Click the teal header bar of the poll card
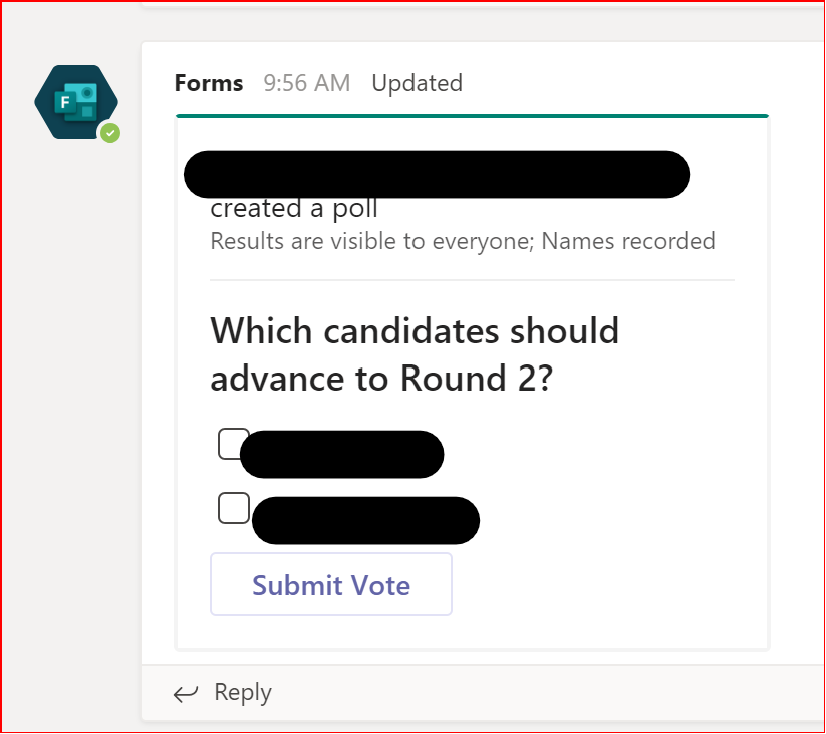This screenshot has width=826, height=734. coord(471,118)
